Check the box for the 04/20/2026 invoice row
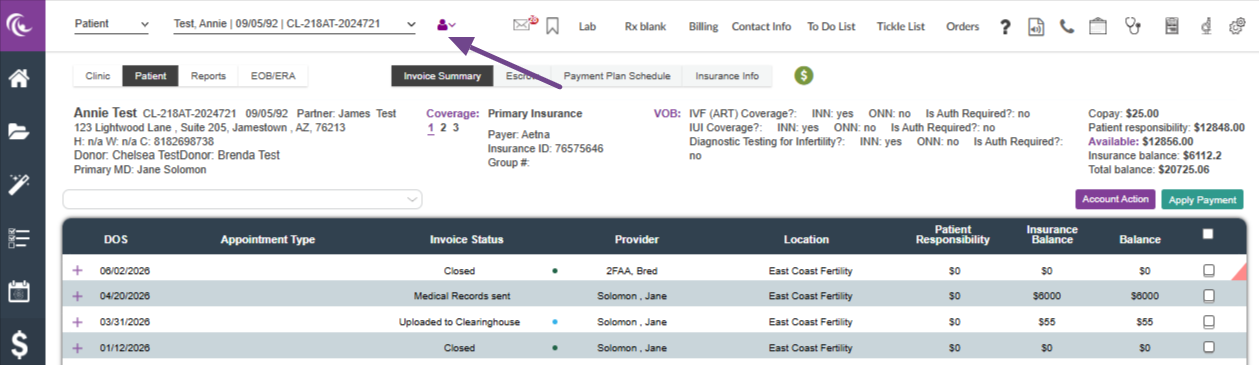The height and width of the screenshot is (365, 1259). tap(1209, 295)
